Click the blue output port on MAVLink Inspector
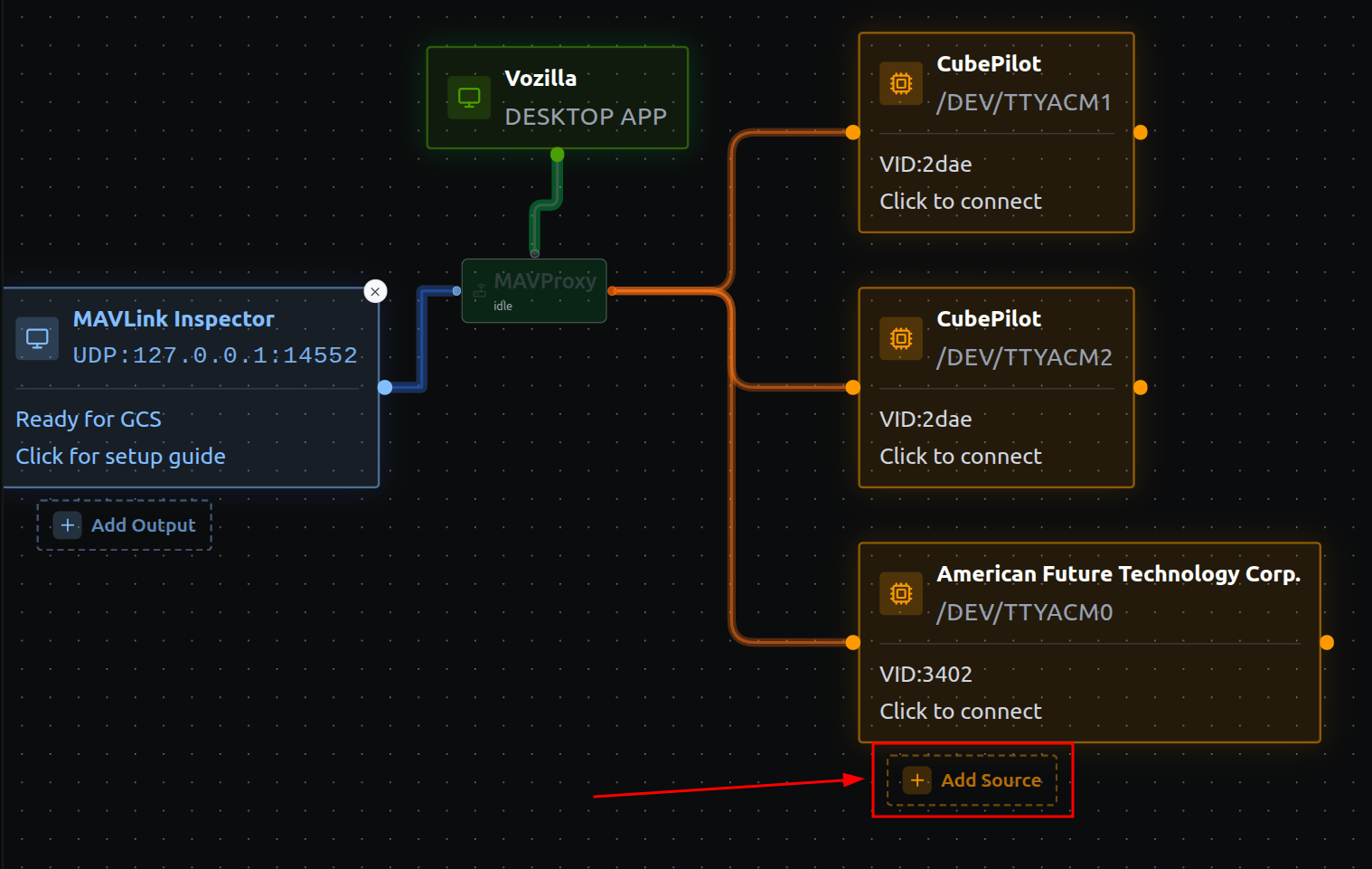Viewport: 1372px width, 869px height. click(385, 388)
